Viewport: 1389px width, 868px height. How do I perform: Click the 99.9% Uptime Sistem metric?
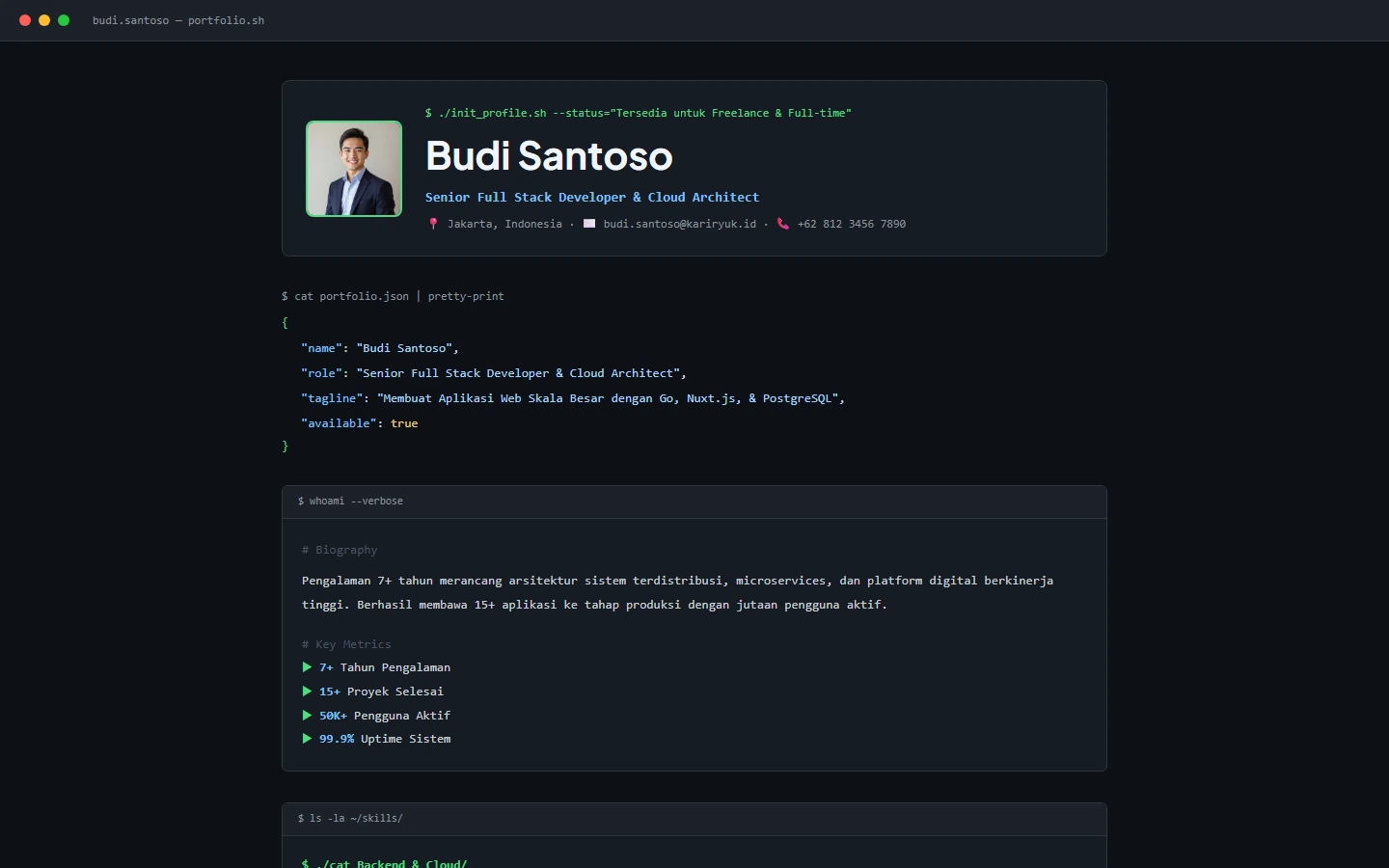coord(376,739)
